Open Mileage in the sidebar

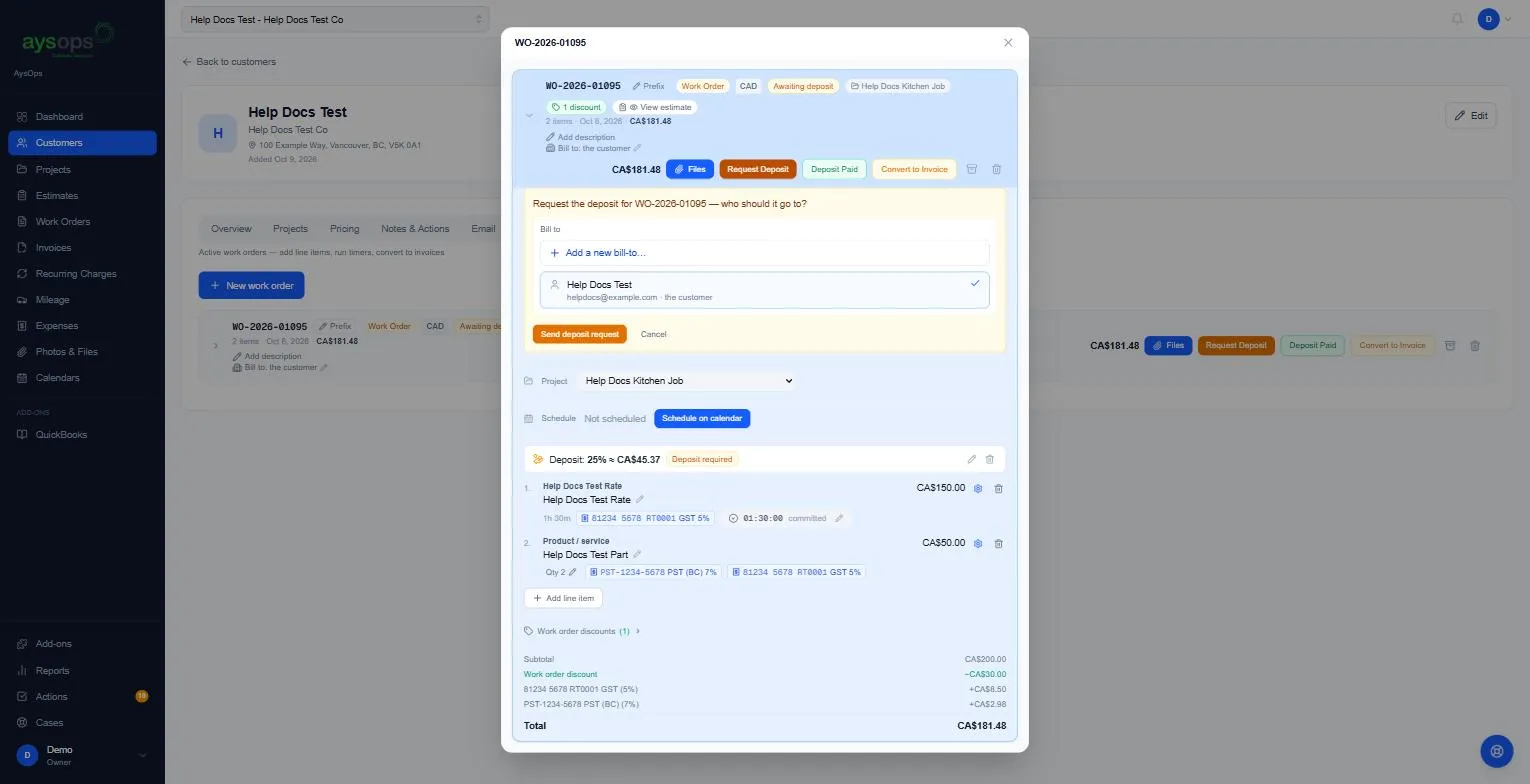[x=82, y=300]
